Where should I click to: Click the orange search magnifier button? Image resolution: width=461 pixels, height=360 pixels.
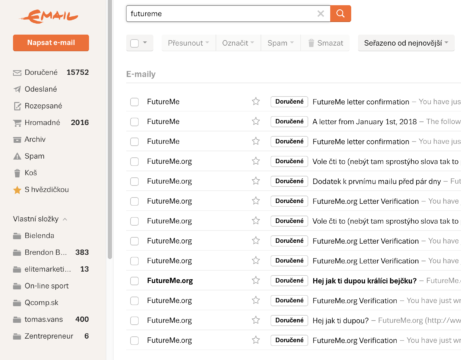pos(340,14)
